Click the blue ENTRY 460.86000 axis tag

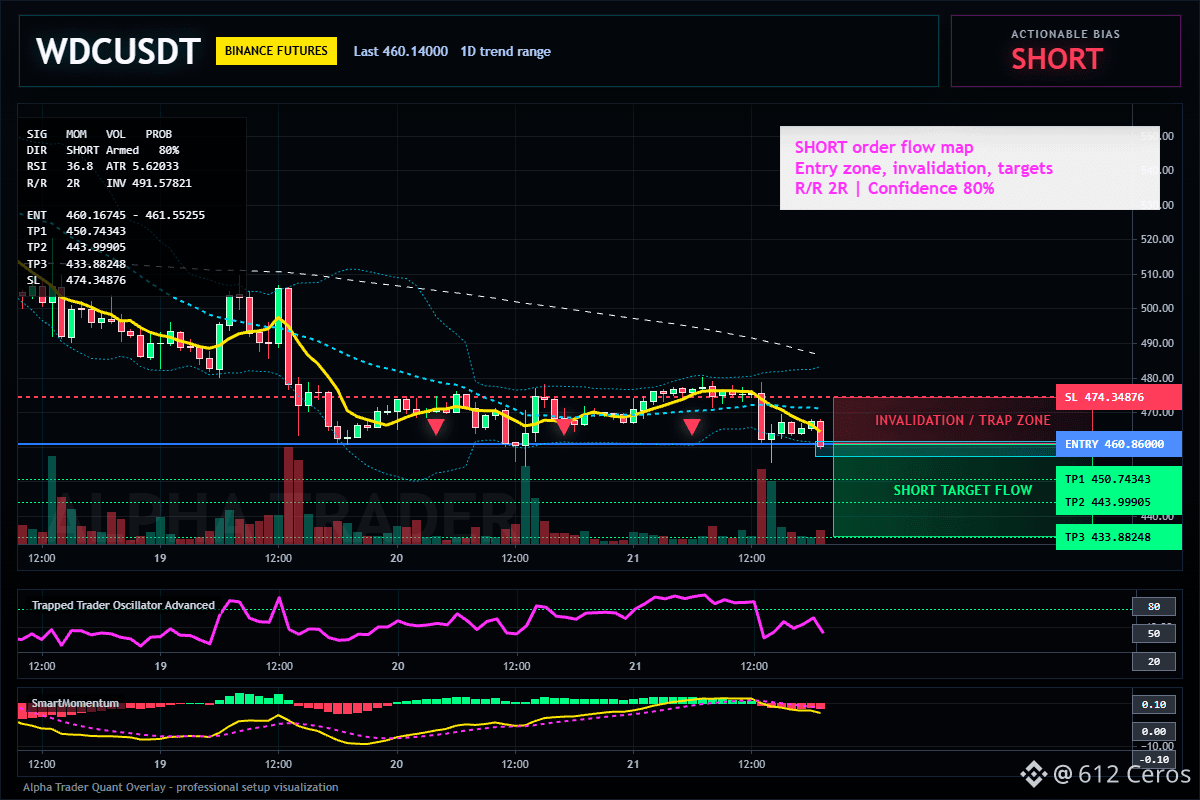tap(1119, 444)
